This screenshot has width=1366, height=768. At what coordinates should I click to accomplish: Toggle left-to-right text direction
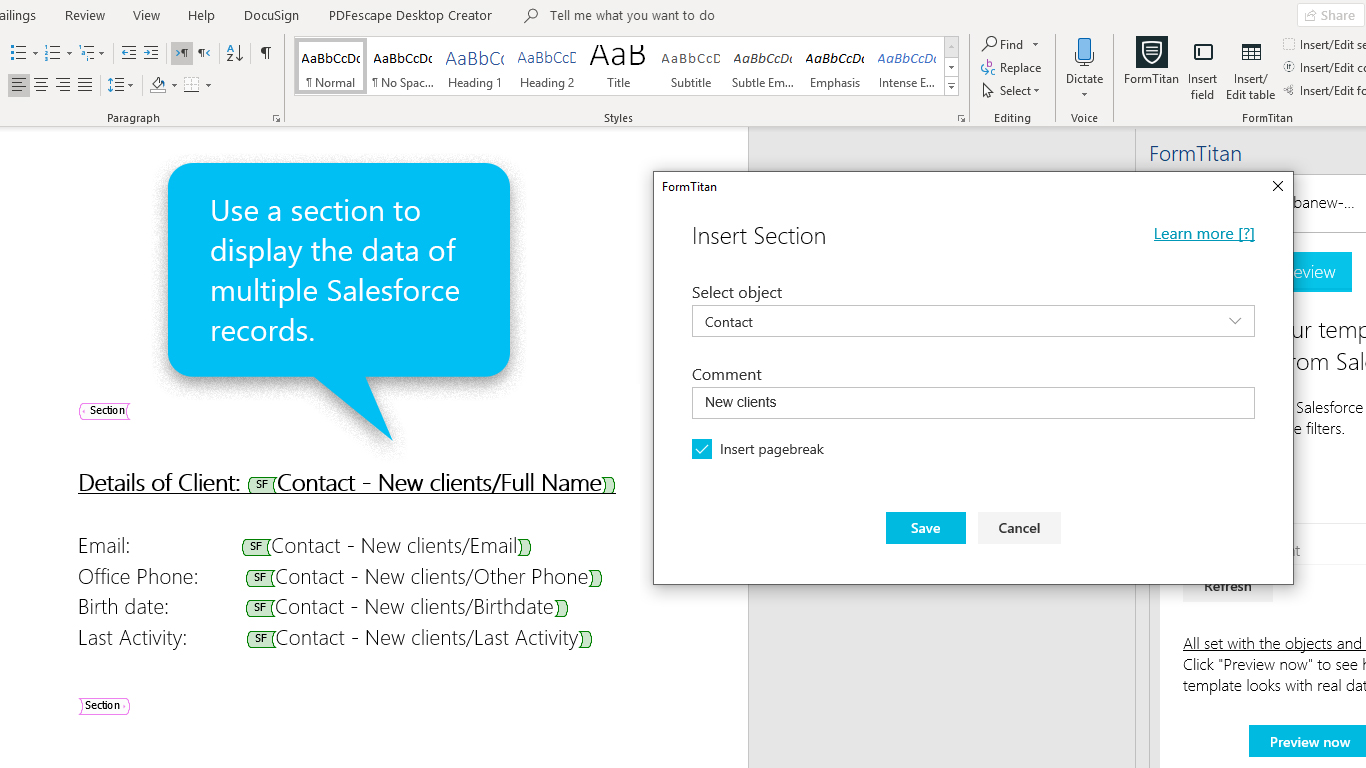[x=181, y=53]
